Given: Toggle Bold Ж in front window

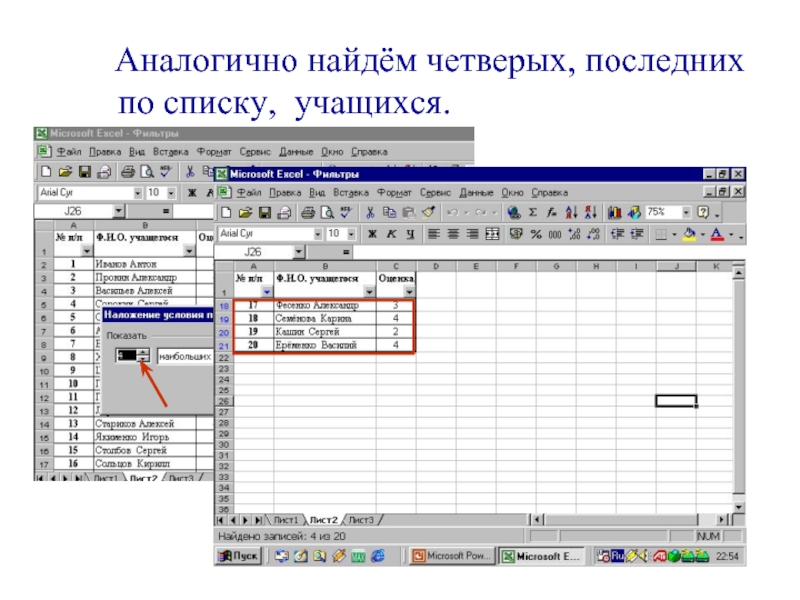Looking at the screenshot, I should tap(372, 234).
